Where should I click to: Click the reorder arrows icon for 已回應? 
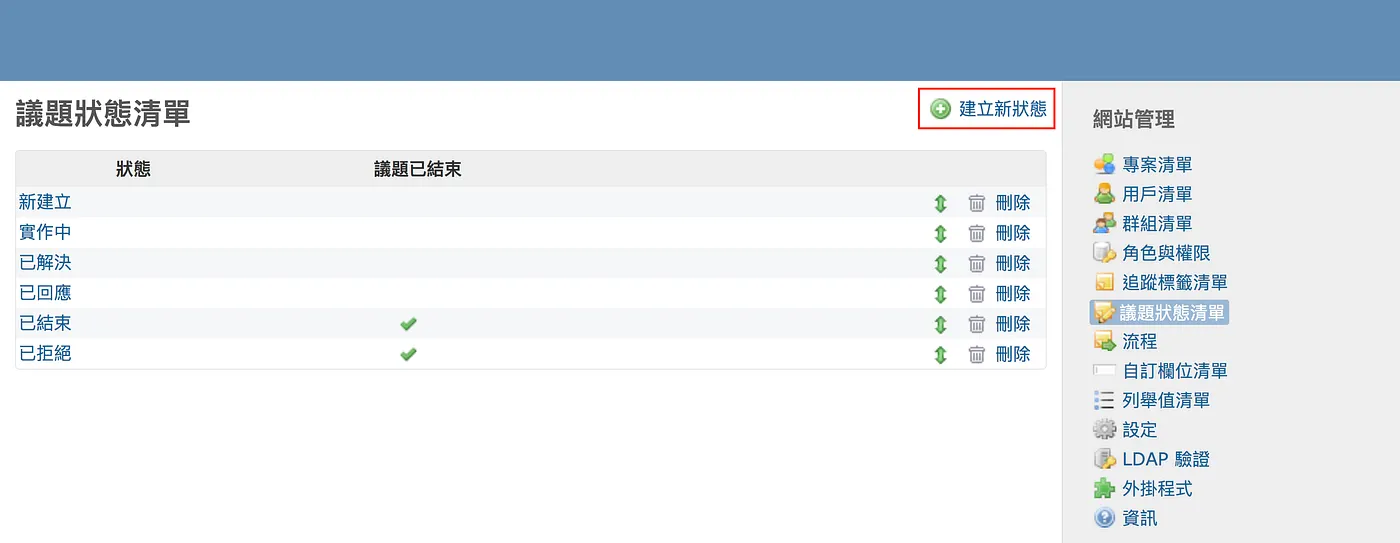(940, 294)
